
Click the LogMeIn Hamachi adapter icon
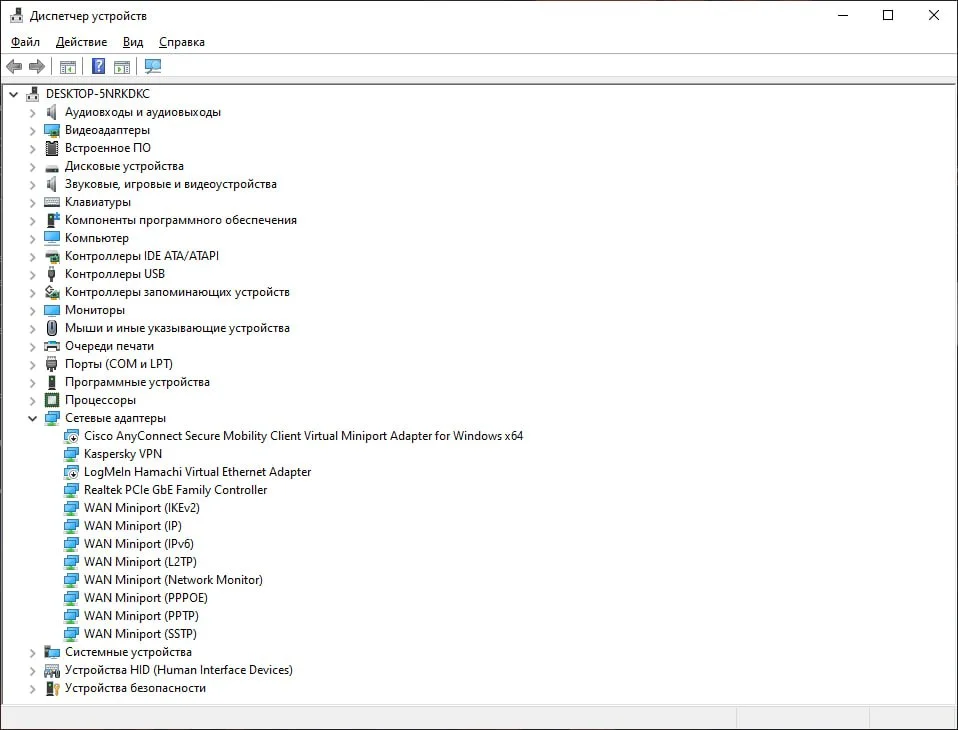[71, 472]
